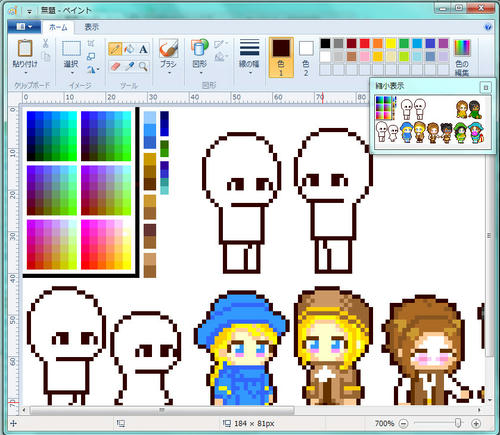Select the Color picker eyedropper tool
Screen dimensions: 500x435
[x=129, y=66]
